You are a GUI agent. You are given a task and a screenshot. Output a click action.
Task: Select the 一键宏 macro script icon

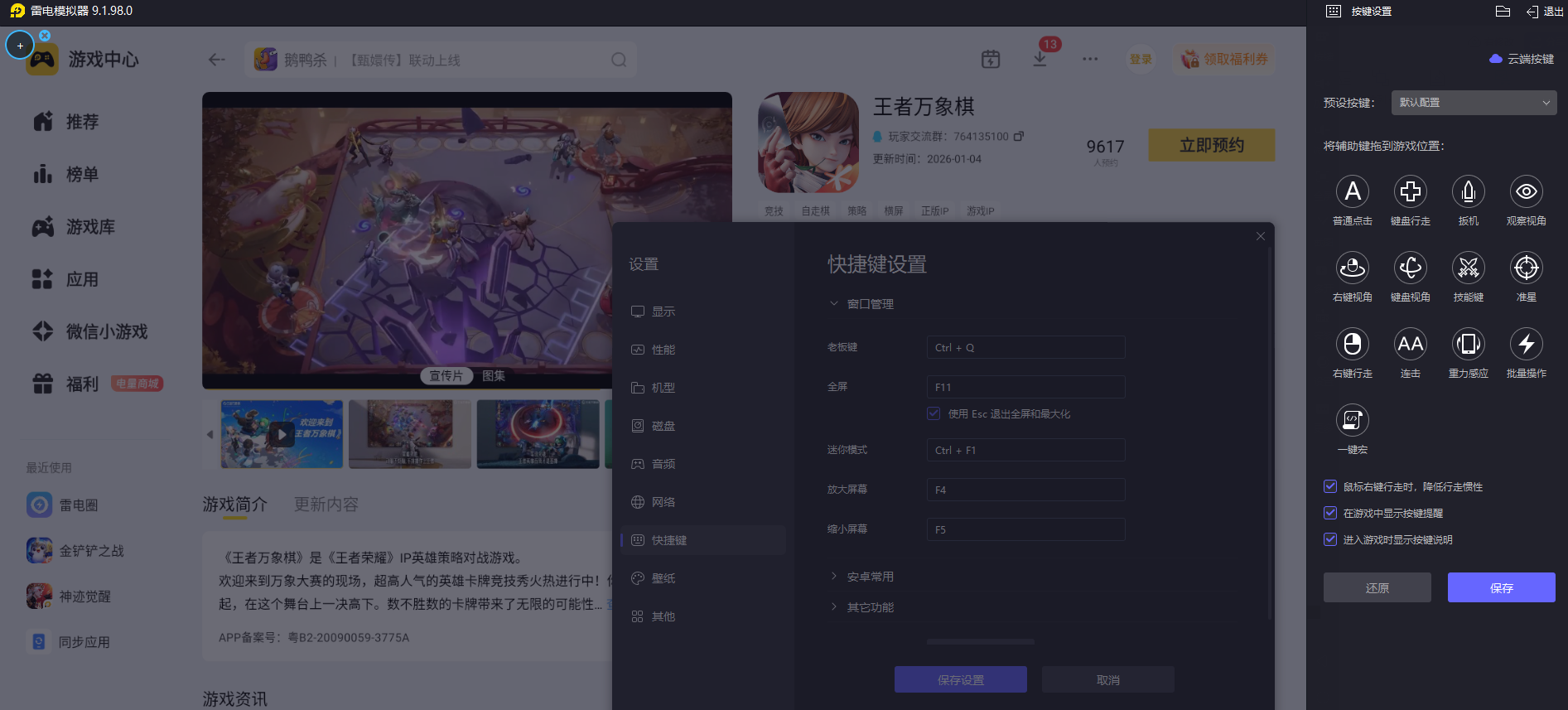[1353, 420]
